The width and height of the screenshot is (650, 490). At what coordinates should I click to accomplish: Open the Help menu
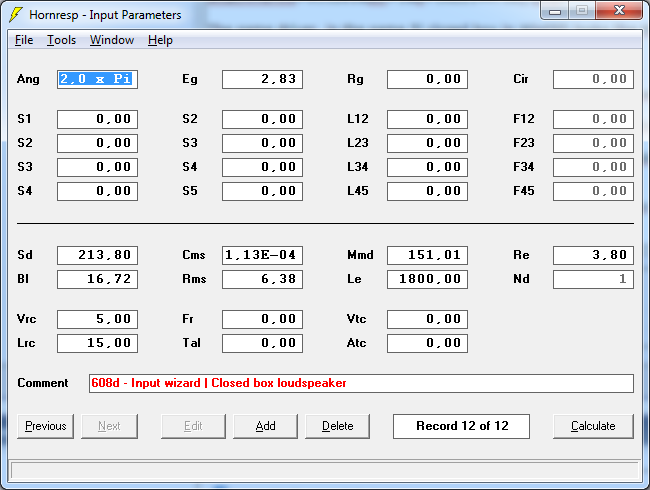160,40
